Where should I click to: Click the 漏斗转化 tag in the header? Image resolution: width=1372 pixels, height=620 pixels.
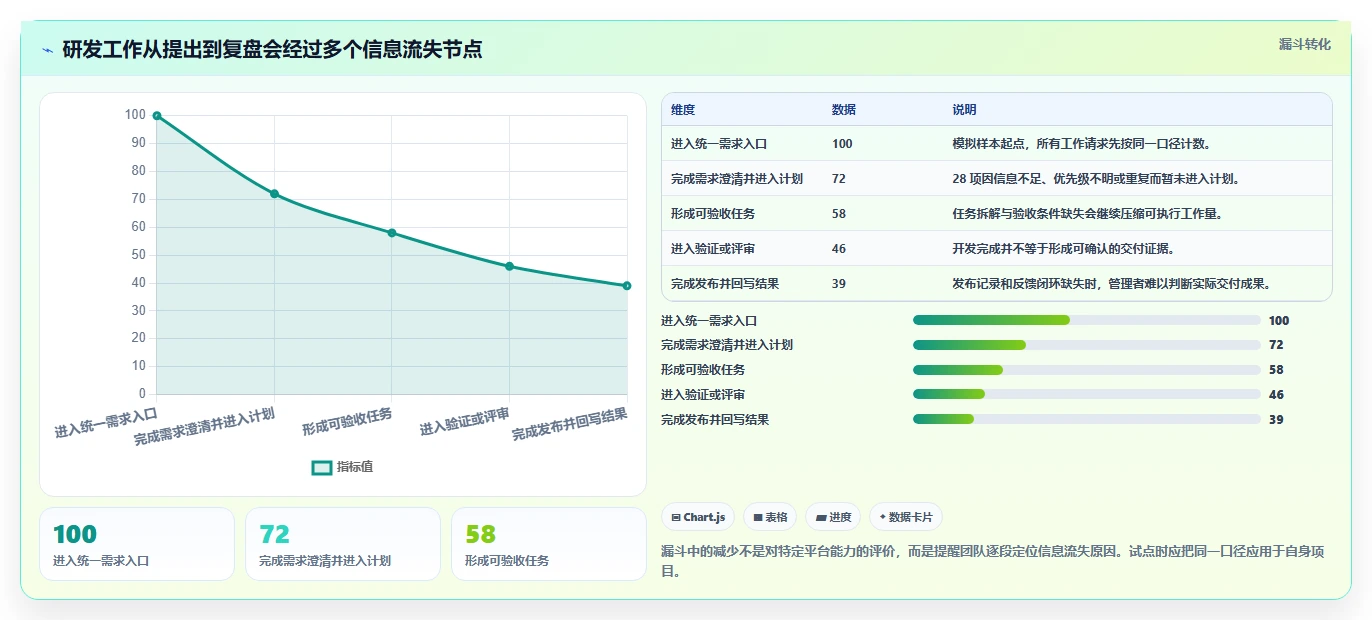coord(1304,44)
